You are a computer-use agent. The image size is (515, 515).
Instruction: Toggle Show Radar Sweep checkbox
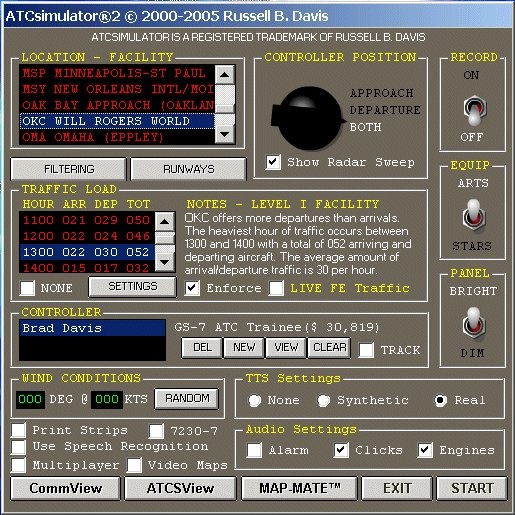pos(273,162)
